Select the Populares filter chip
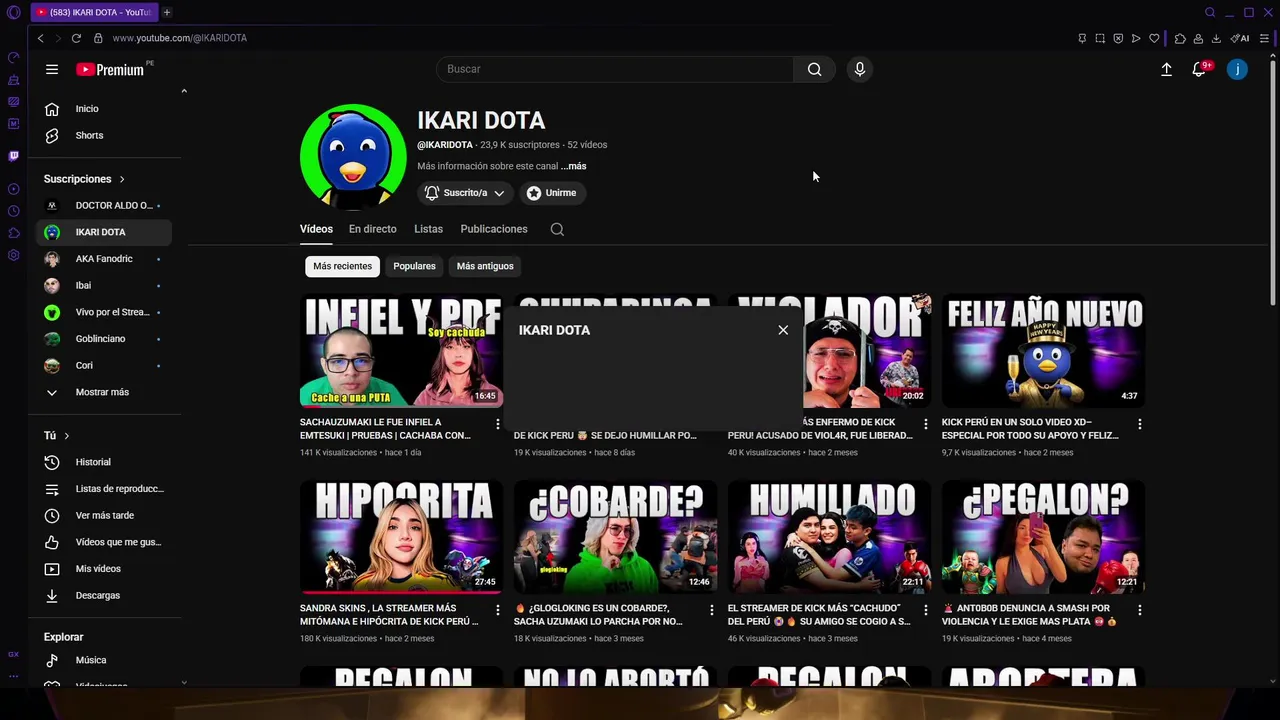 click(x=414, y=266)
